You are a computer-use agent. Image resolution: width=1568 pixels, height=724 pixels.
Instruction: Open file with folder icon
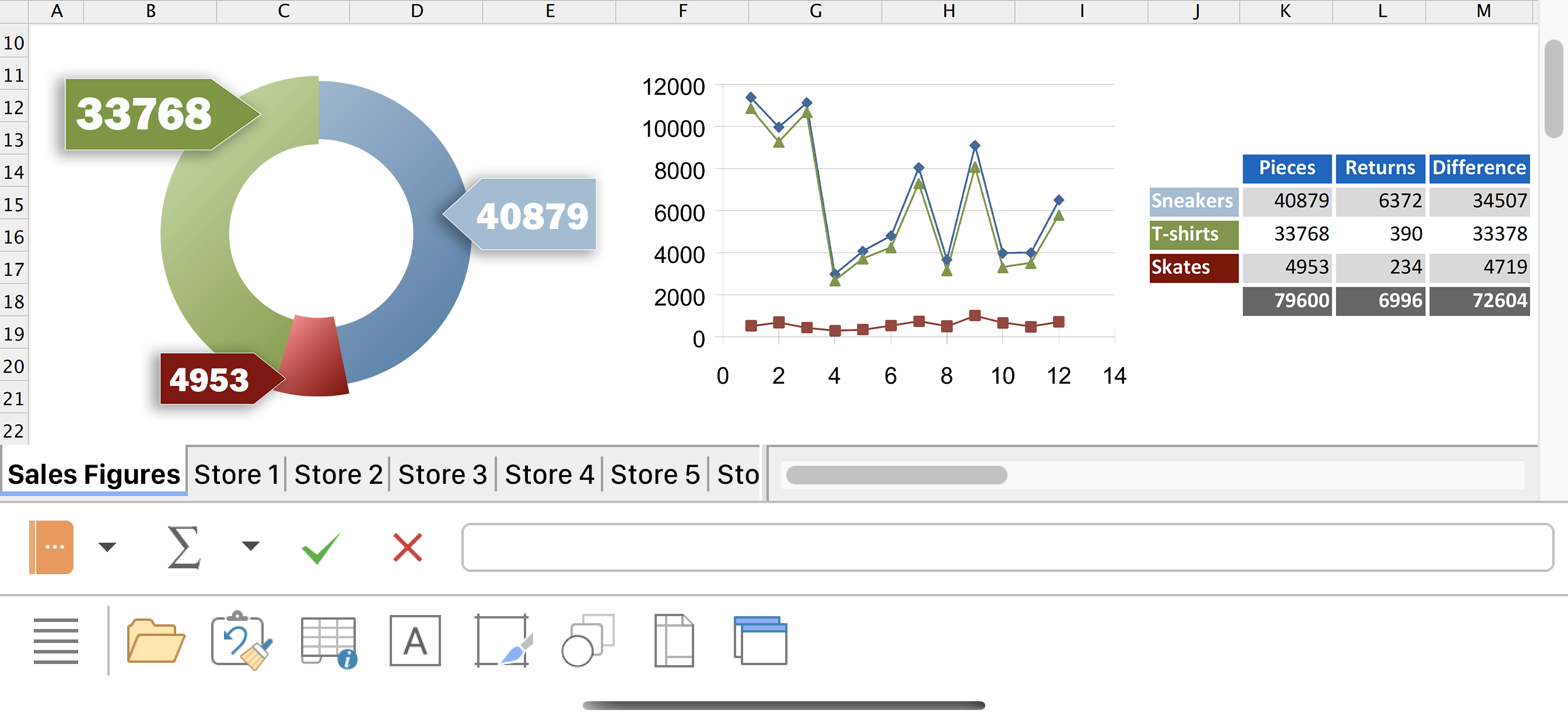tap(155, 641)
